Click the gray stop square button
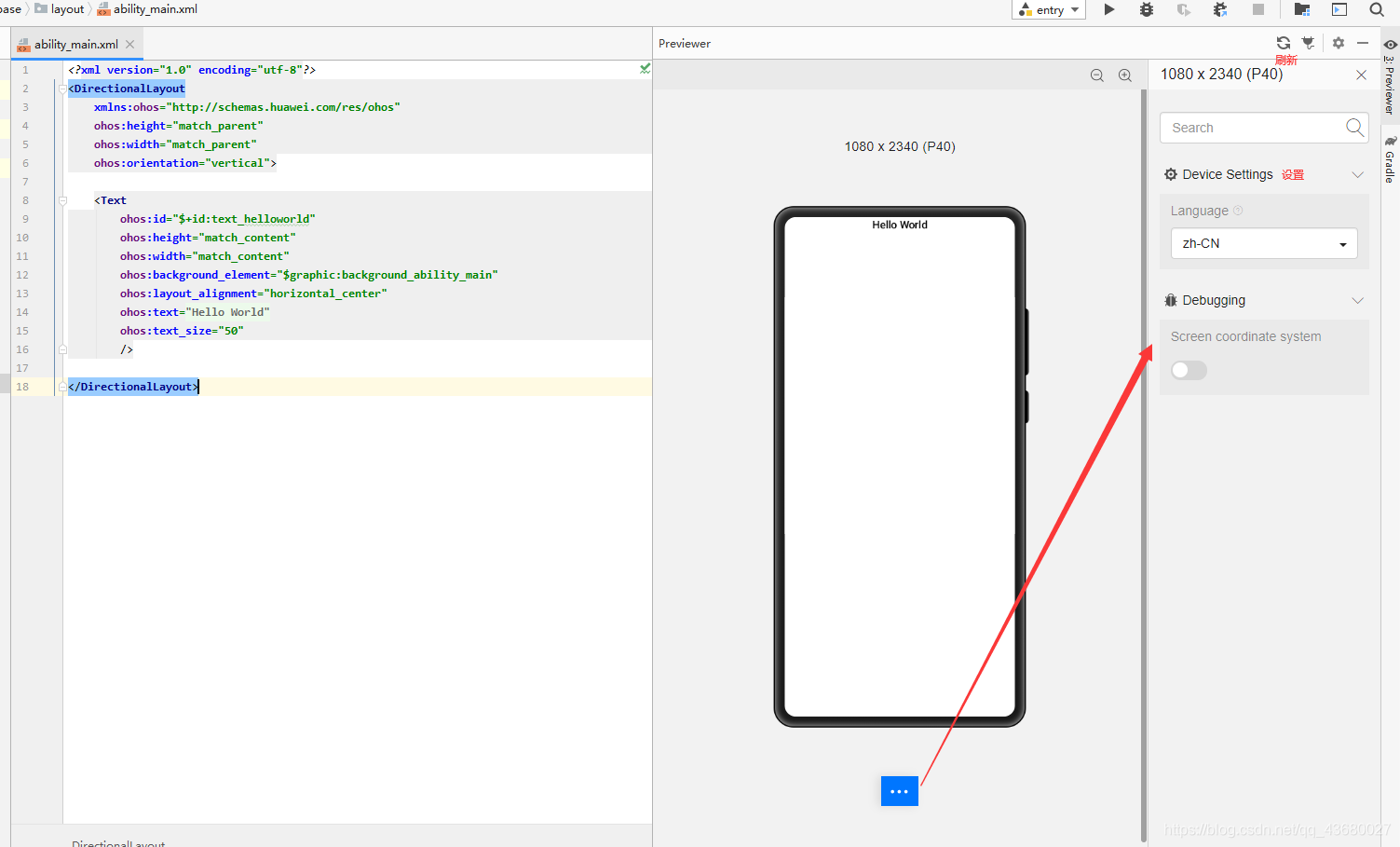 [1258, 9]
